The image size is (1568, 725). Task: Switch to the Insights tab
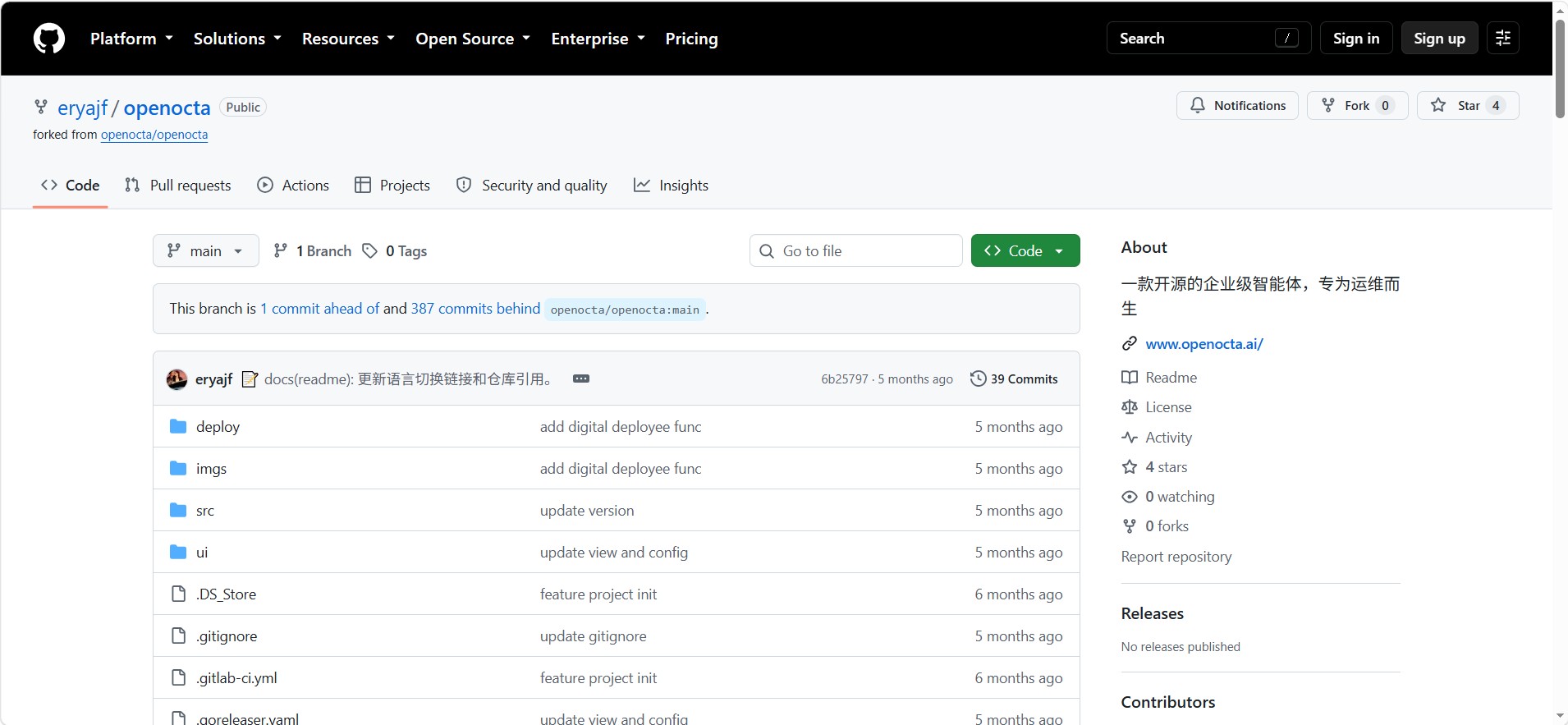tap(671, 186)
